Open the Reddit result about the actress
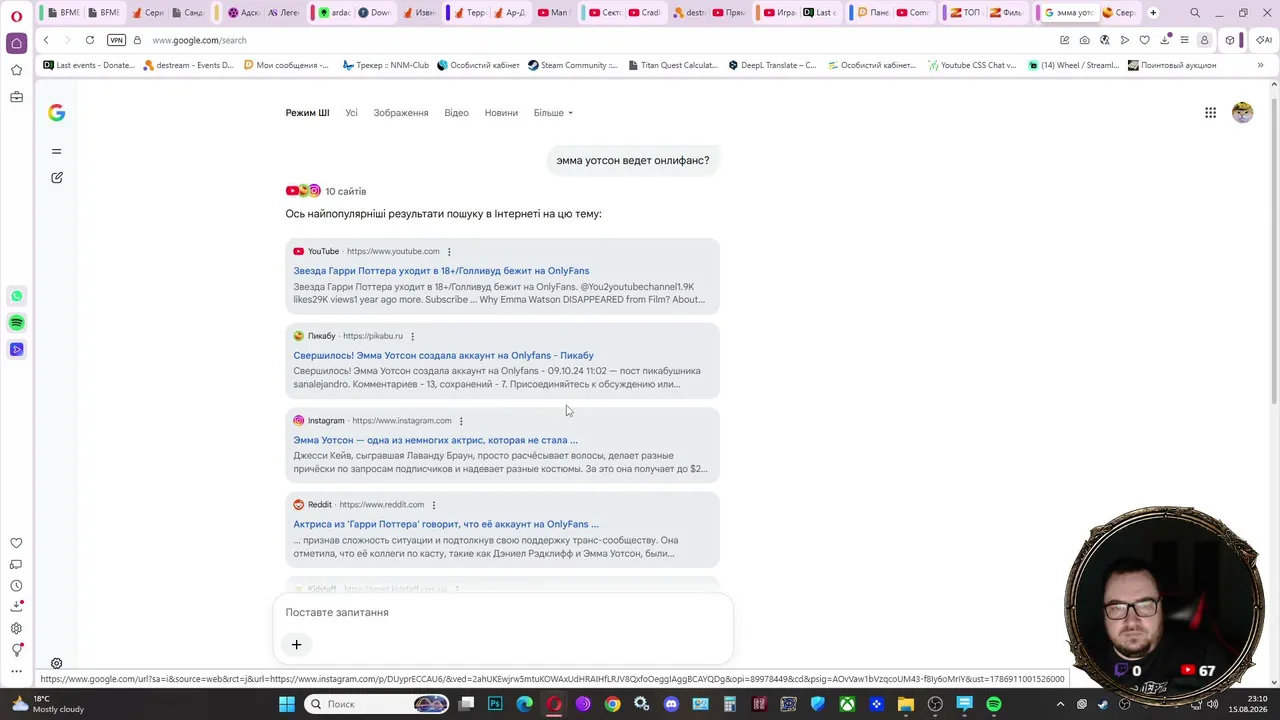Image resolution: width=1280 pixels, height=720 pixels. 446,524
